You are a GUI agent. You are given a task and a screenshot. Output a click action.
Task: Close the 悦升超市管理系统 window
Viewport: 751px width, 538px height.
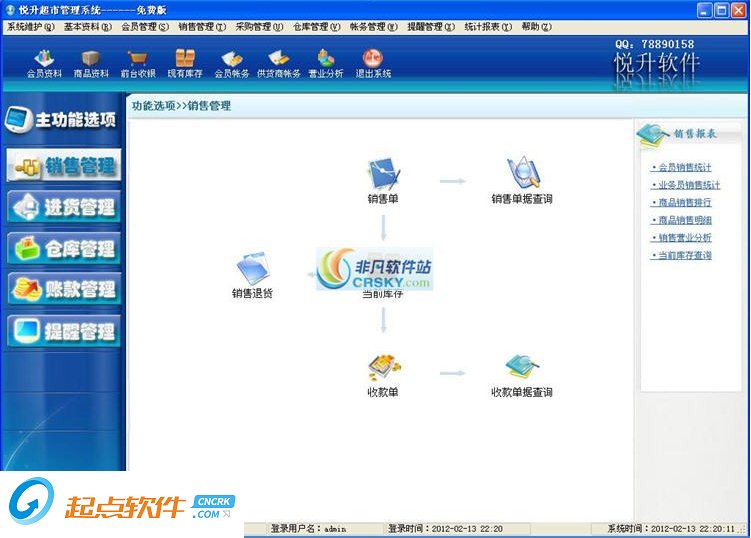click(739, 10)
